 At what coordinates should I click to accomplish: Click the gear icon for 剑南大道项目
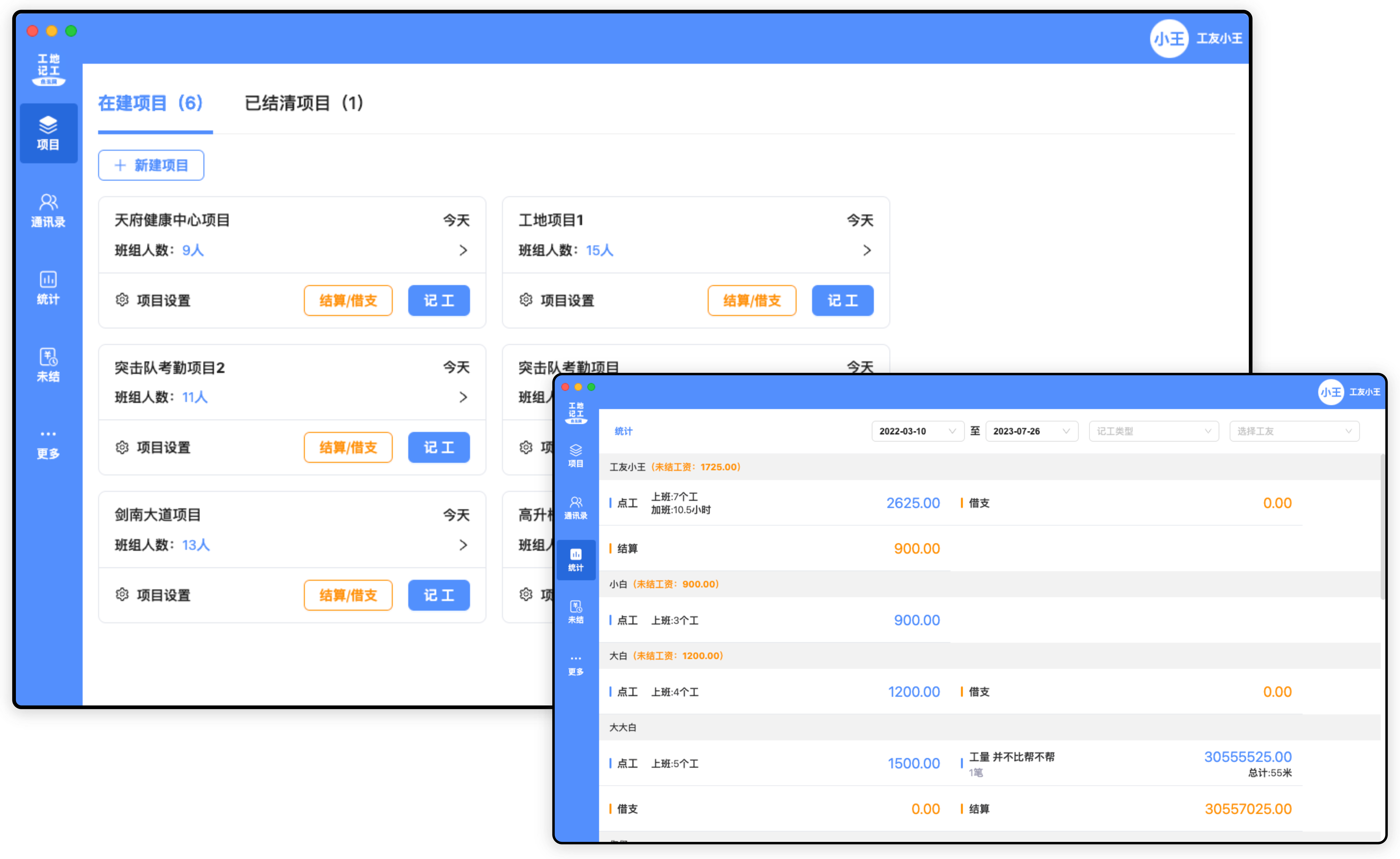tap(122, 595)
